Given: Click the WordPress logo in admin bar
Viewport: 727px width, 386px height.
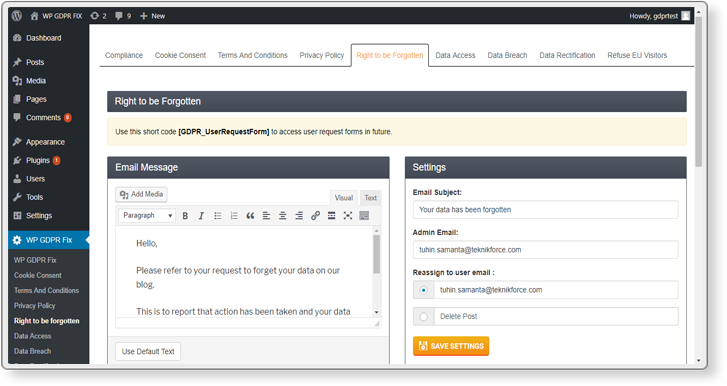Looking at the screenshot, I should [x=17, y=16].
